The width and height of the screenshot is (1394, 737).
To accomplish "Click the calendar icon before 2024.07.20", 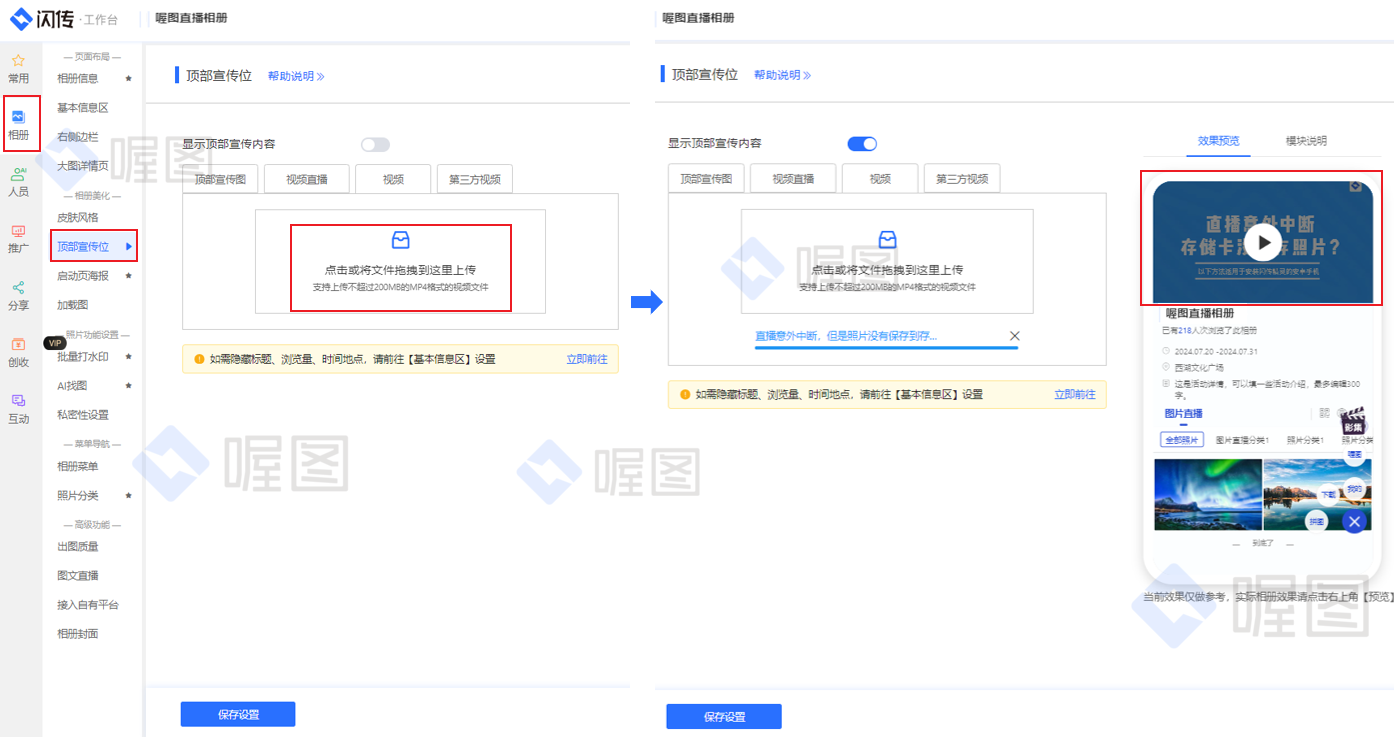I will click(1166, 350).
